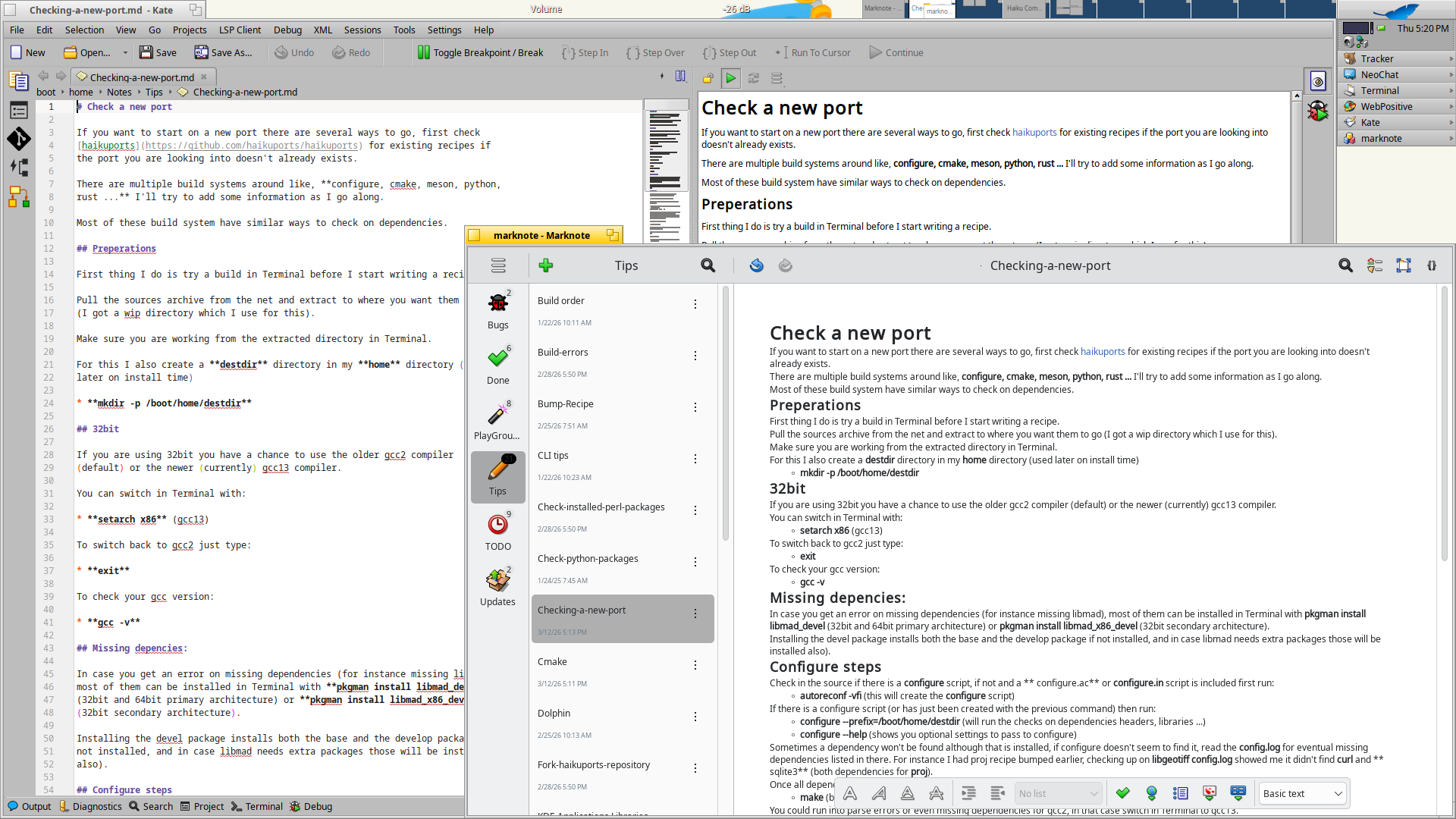Open the Basic text style dropdown
The height and width of the screenshot is (819, 1456).
(1301, 793)
